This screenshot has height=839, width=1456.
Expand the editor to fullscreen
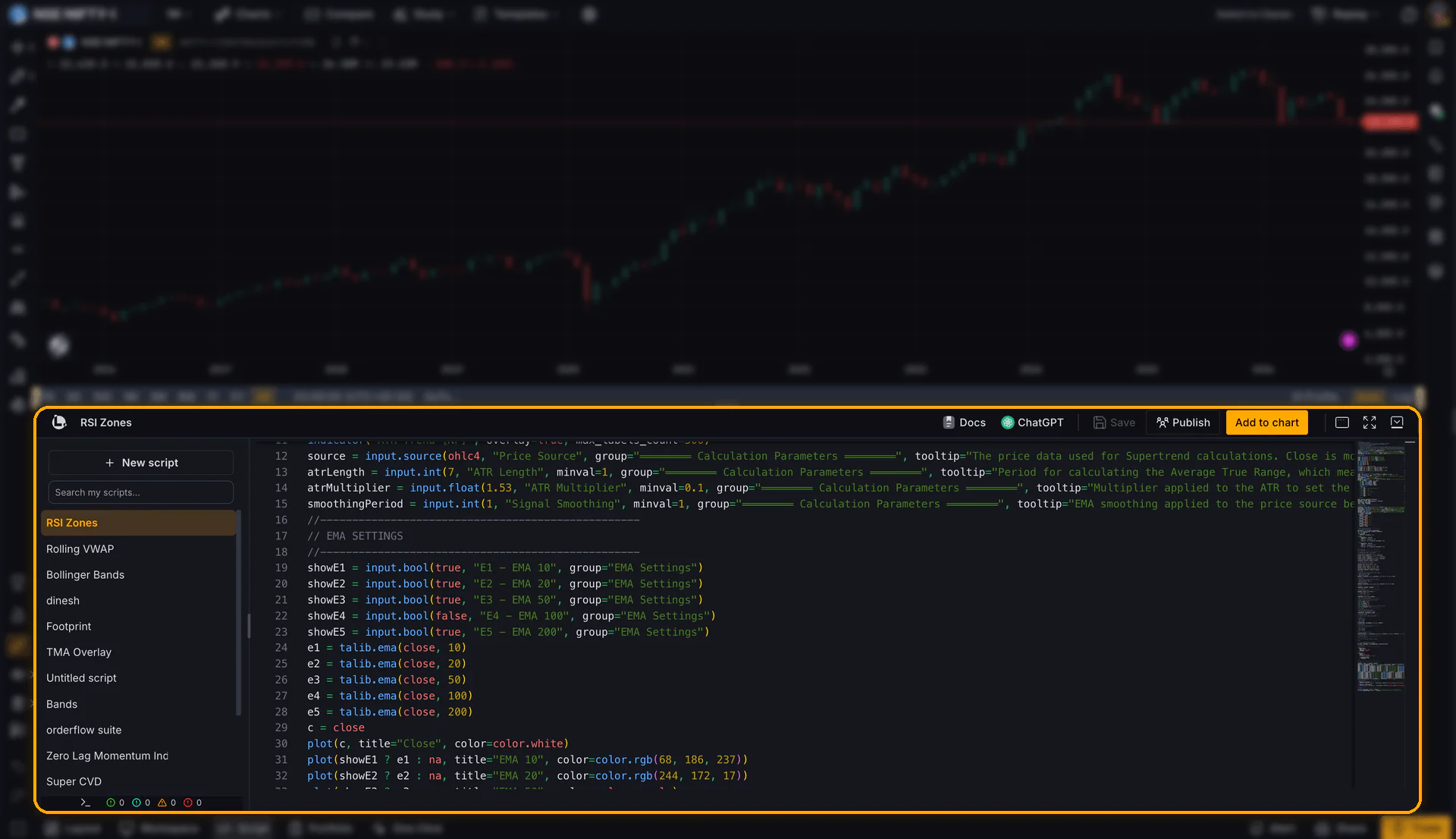click(1369, 423)
